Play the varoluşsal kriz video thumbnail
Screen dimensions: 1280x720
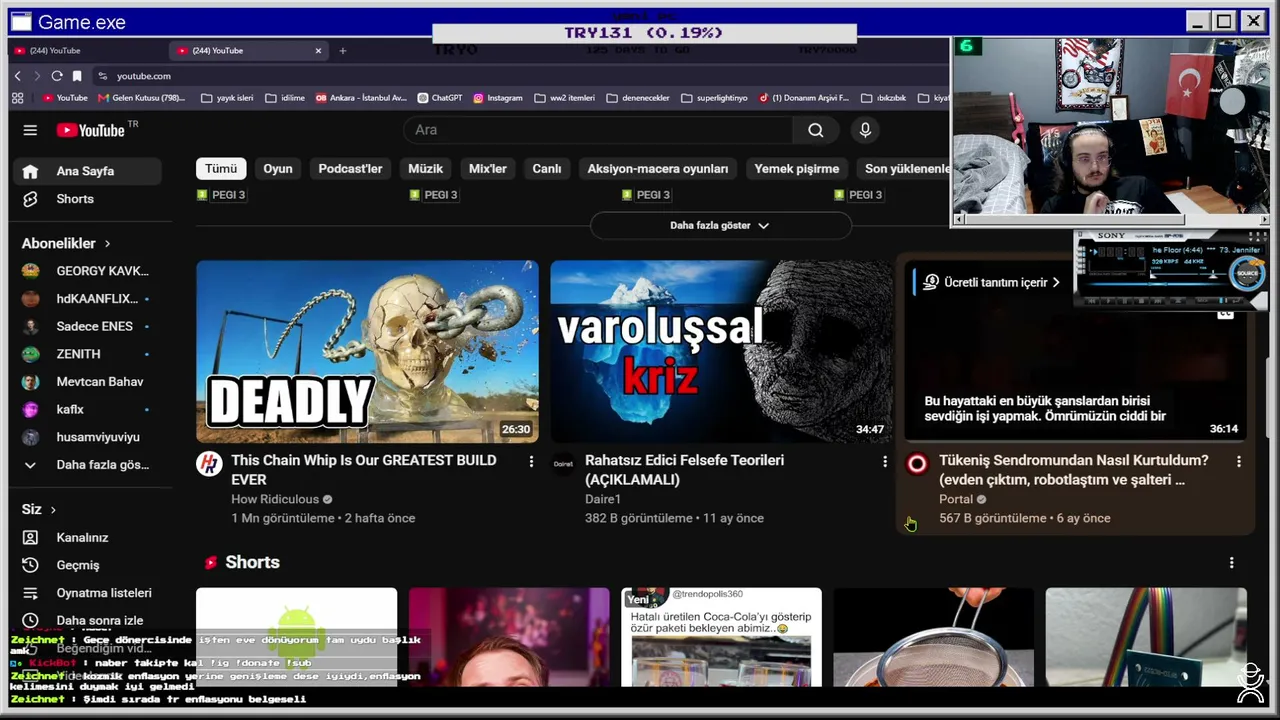coord(721,351)
